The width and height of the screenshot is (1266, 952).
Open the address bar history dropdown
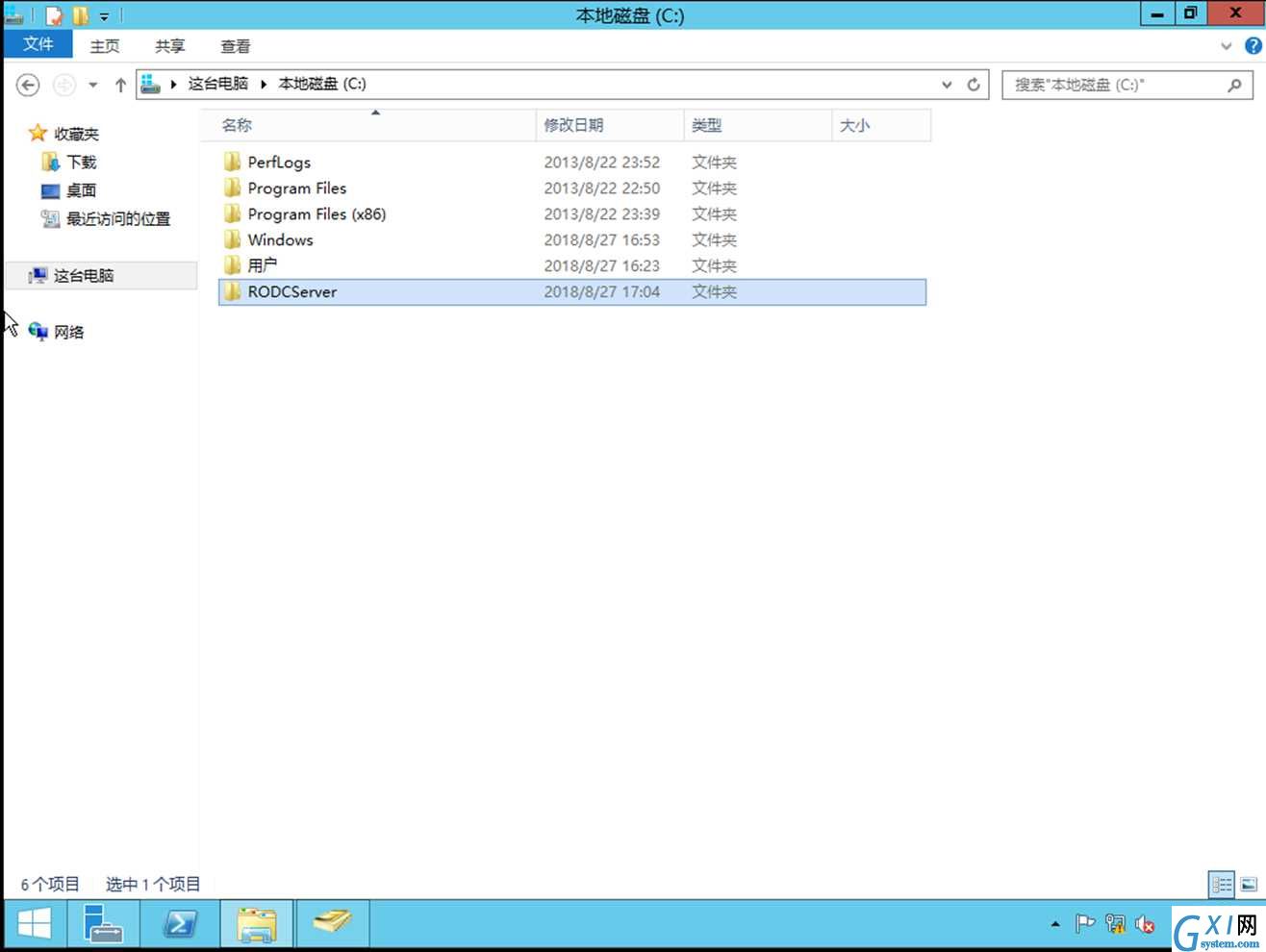[947, 85]
